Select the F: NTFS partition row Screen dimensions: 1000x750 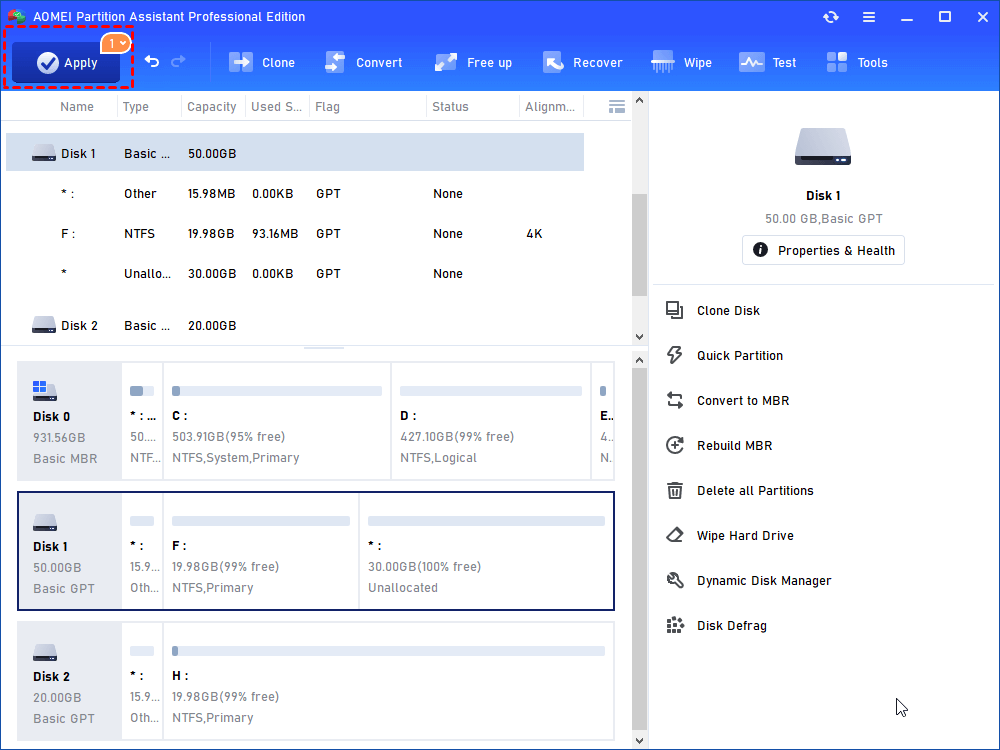click(x=295, y=233)
